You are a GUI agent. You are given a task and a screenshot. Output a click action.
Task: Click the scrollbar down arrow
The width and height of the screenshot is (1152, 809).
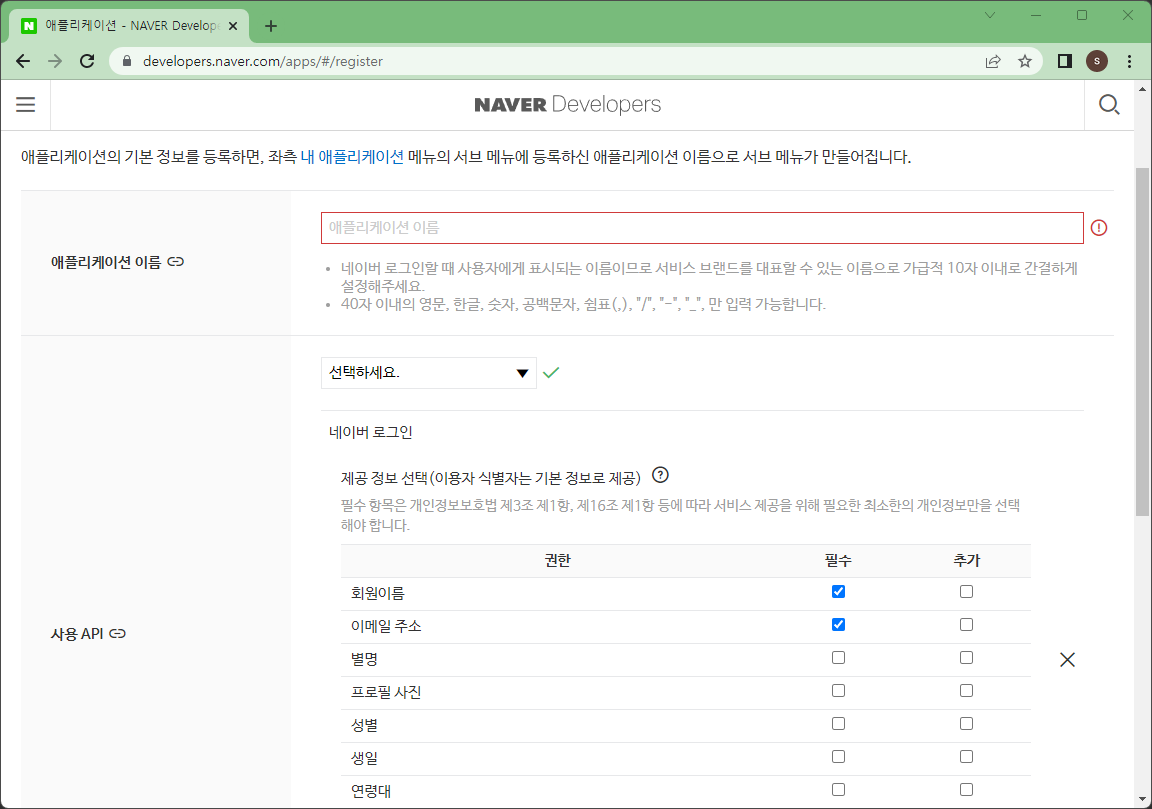1142,799
